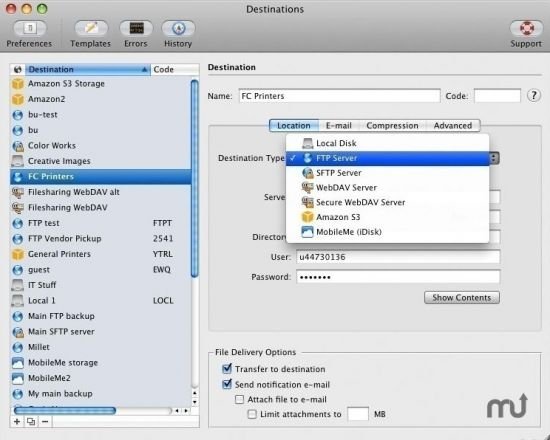550x440 pixels.
Task: Choose Local Disk from type menu
Action: (x=388, y=143)
